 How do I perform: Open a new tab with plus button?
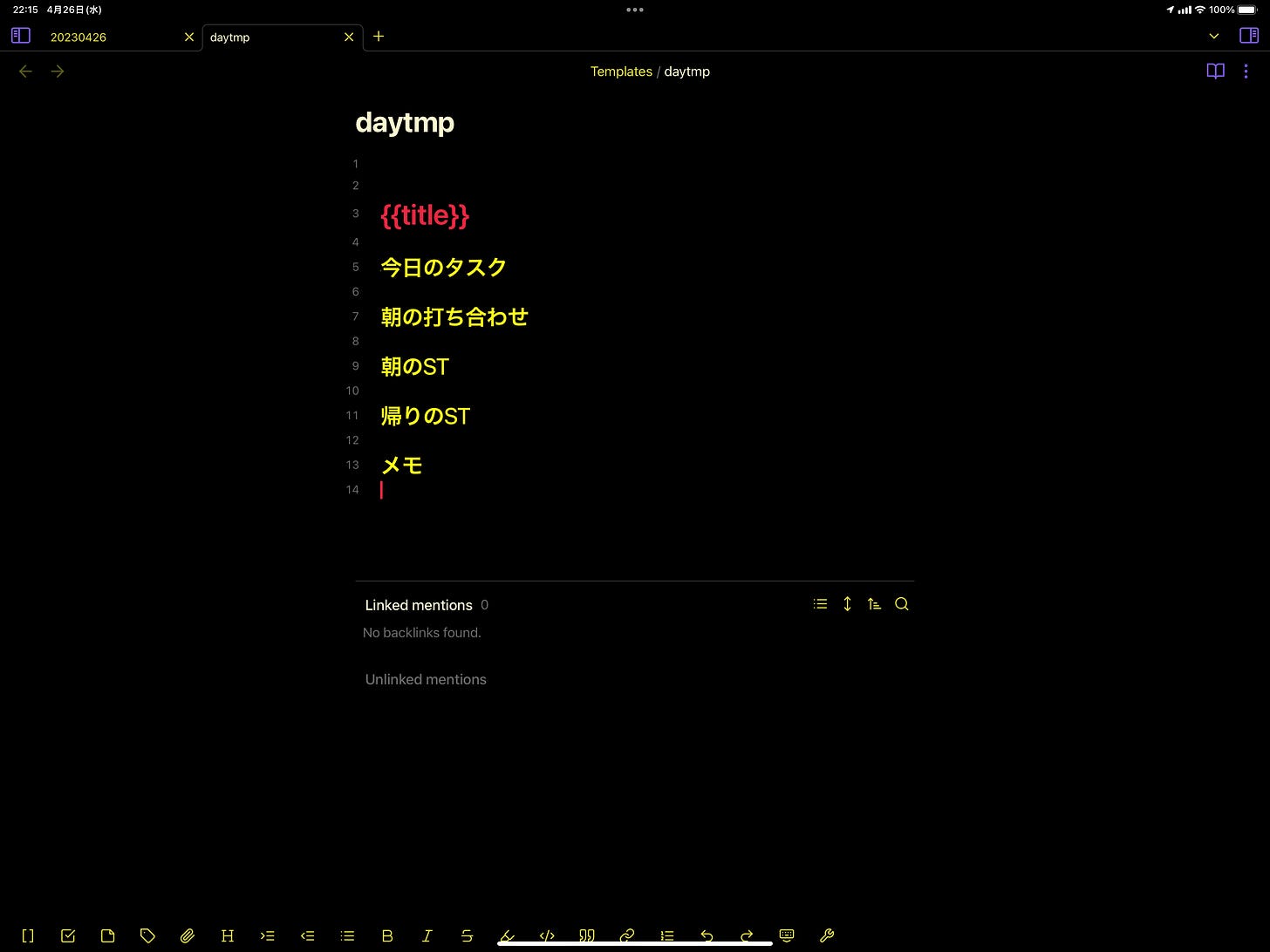tap(379, 36)
